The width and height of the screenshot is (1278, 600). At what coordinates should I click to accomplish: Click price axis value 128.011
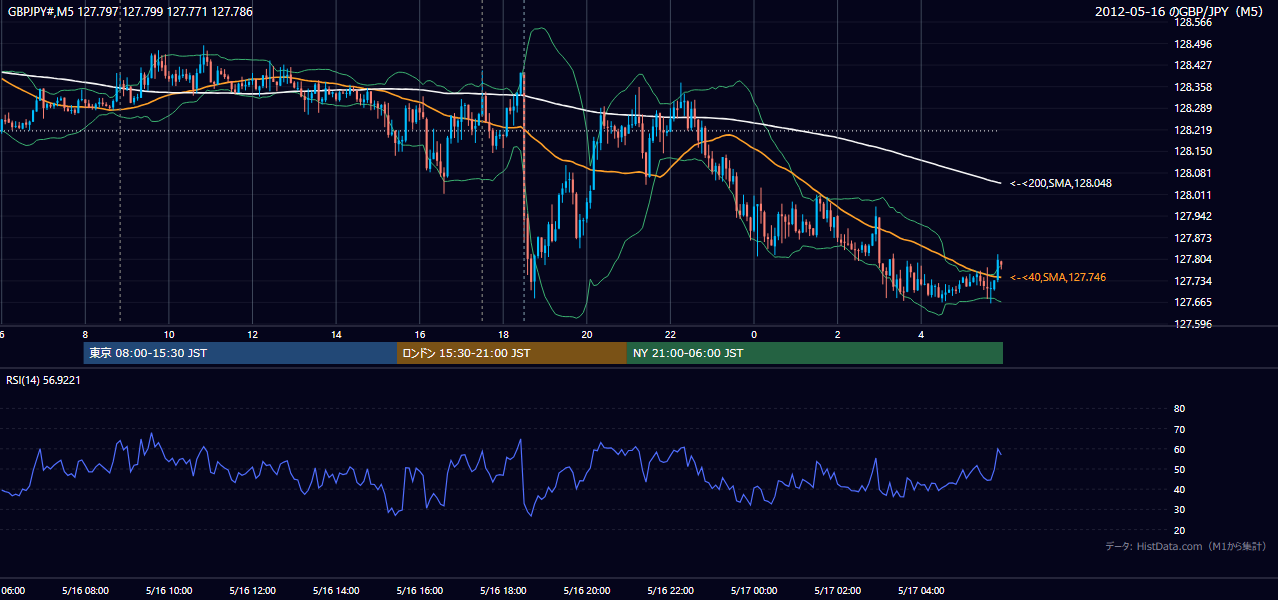click(x=1191, y=195)
